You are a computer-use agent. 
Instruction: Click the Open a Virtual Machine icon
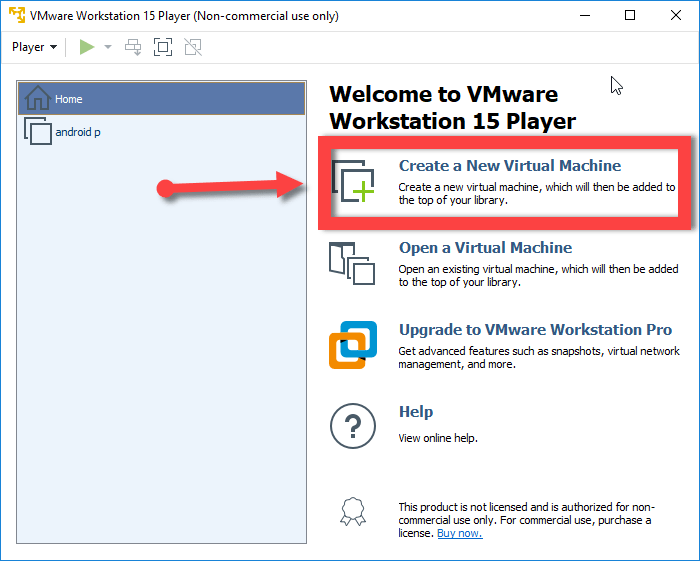coord(352,262)
